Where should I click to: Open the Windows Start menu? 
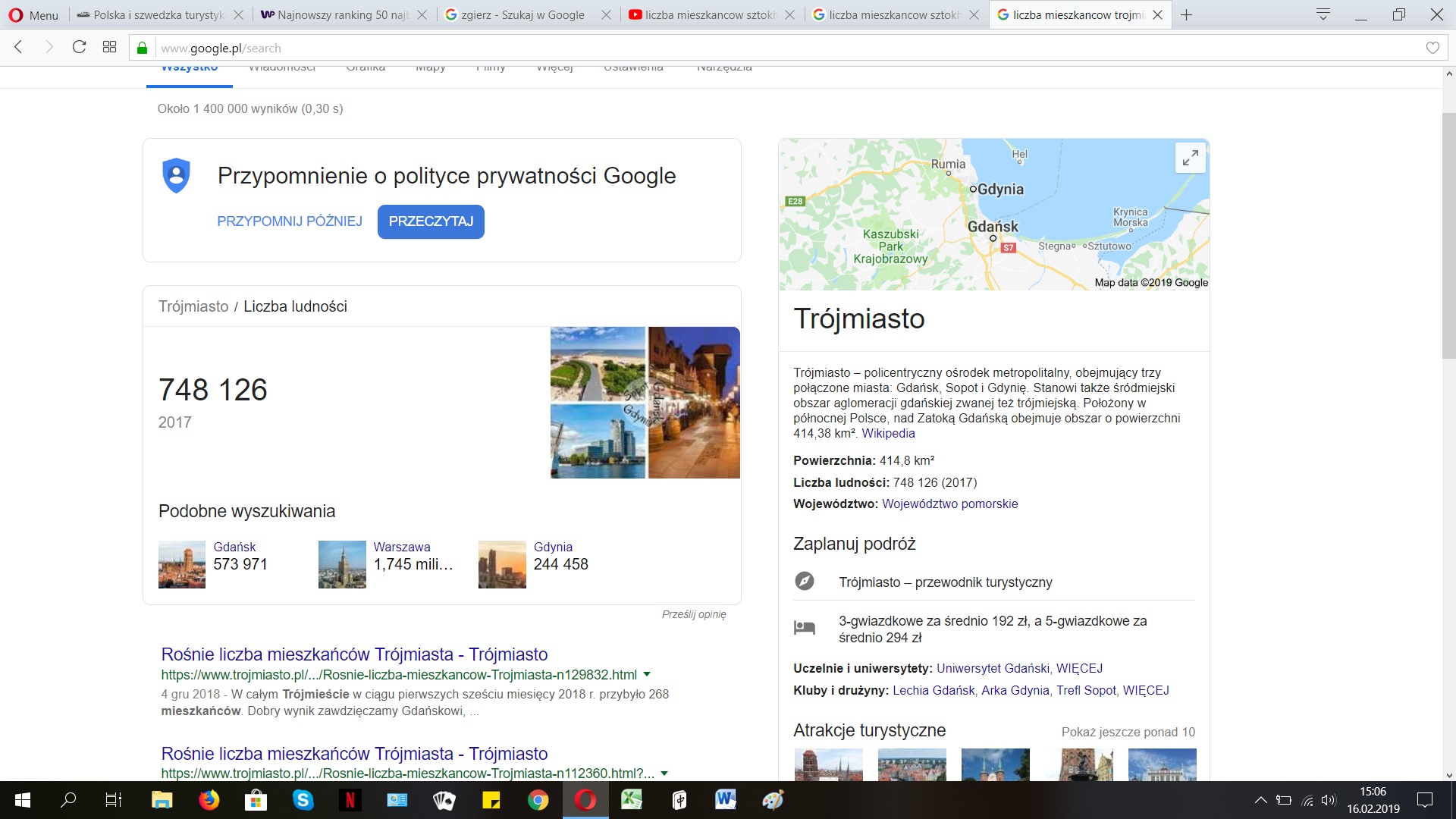pos(23,800)
